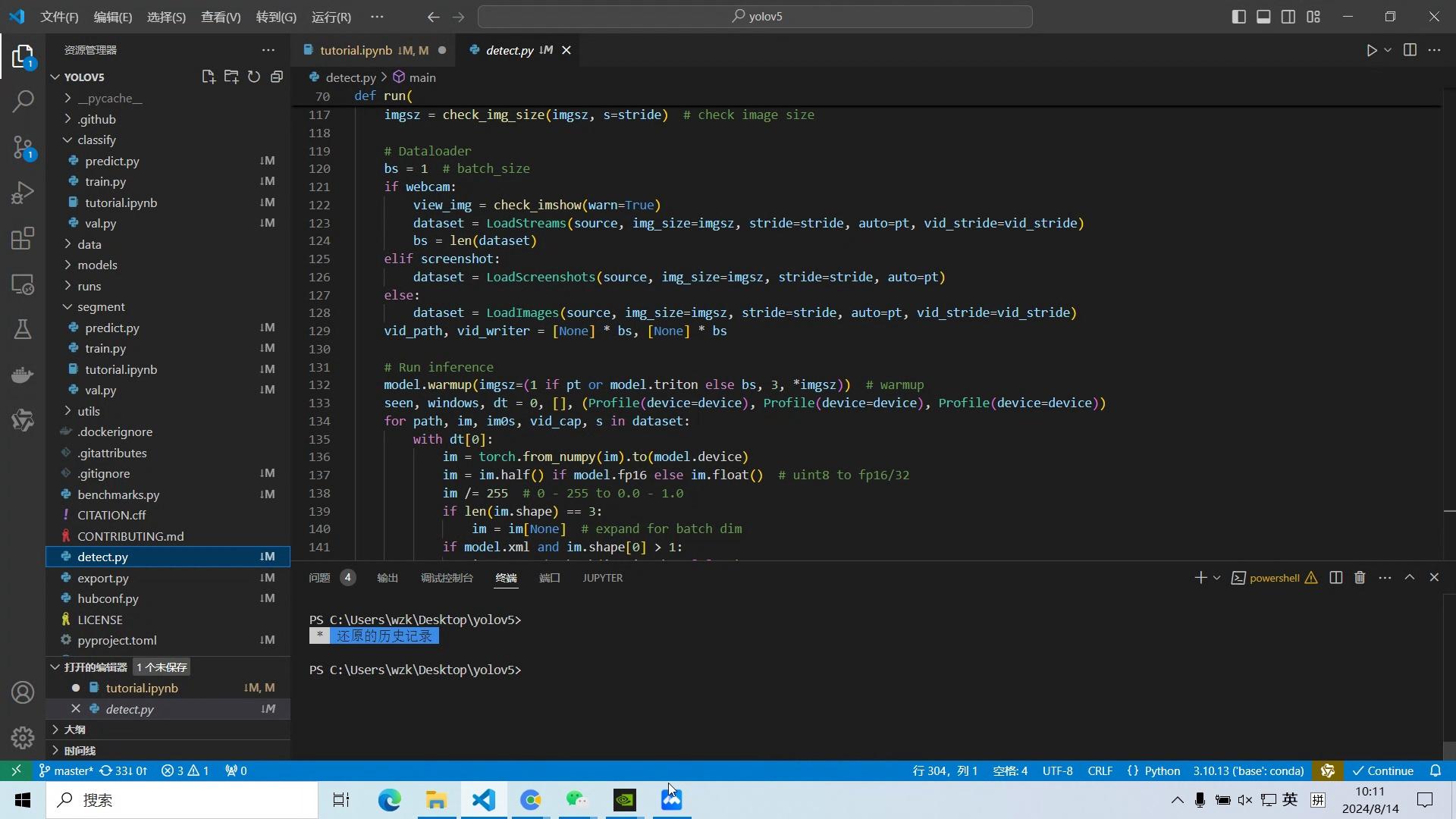Screen dimensions: 1456x819
Task: Click master* branch in status bar
Action: (x=65, y=770)
